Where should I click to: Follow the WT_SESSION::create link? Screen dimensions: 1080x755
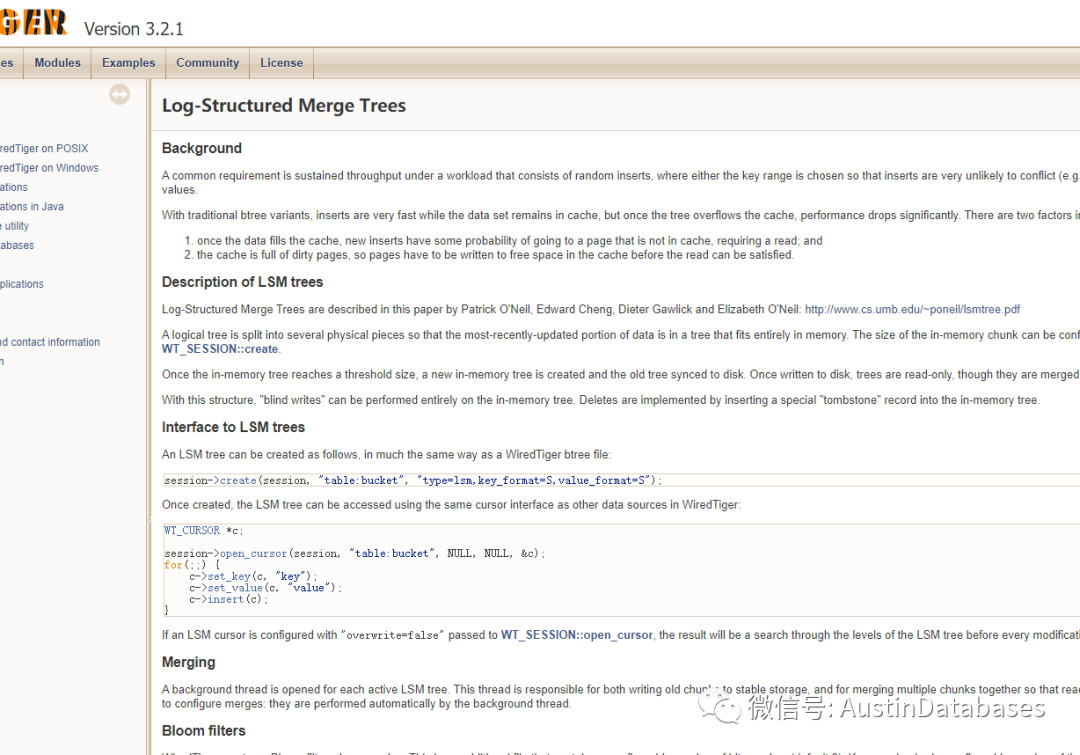[221, 349]
